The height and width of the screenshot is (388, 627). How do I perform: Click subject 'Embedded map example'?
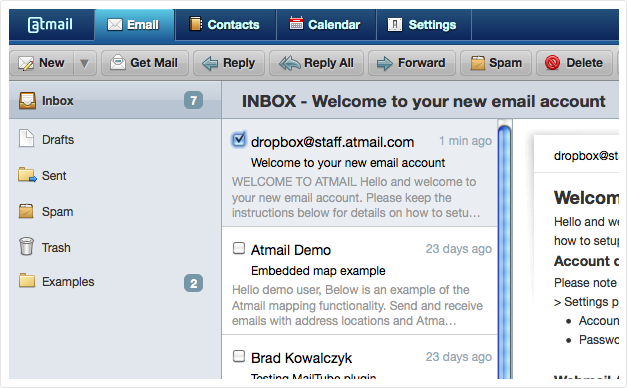point(318,271)
